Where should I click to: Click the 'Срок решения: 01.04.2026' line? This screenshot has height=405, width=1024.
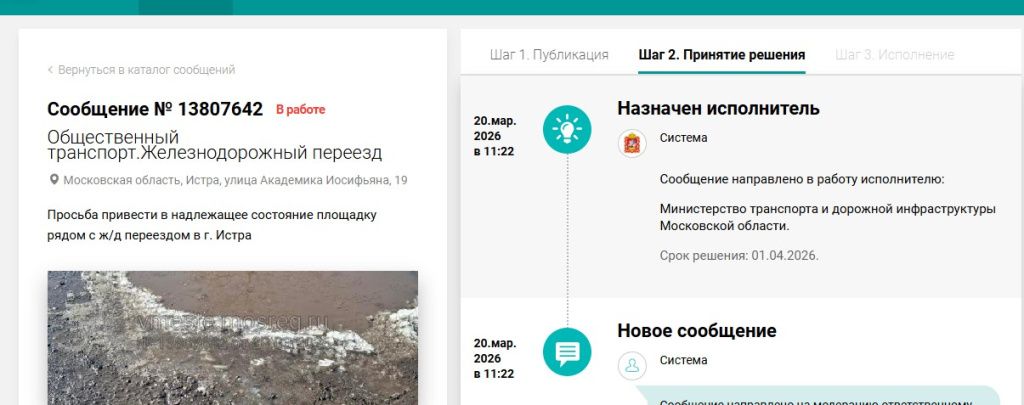(739, 256)
